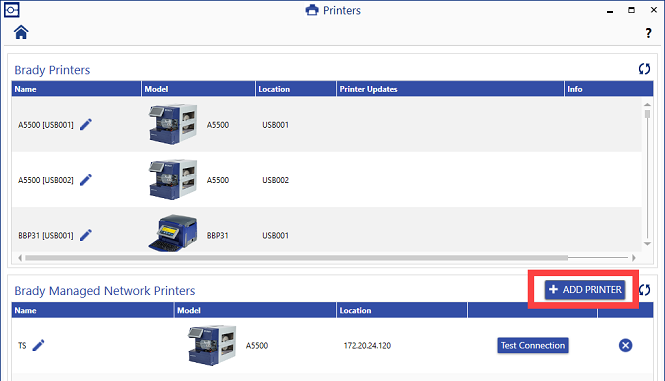Click the horizontal scrollbar right arrow
Screen dimensions: 665x381
[x=634, y=258]
